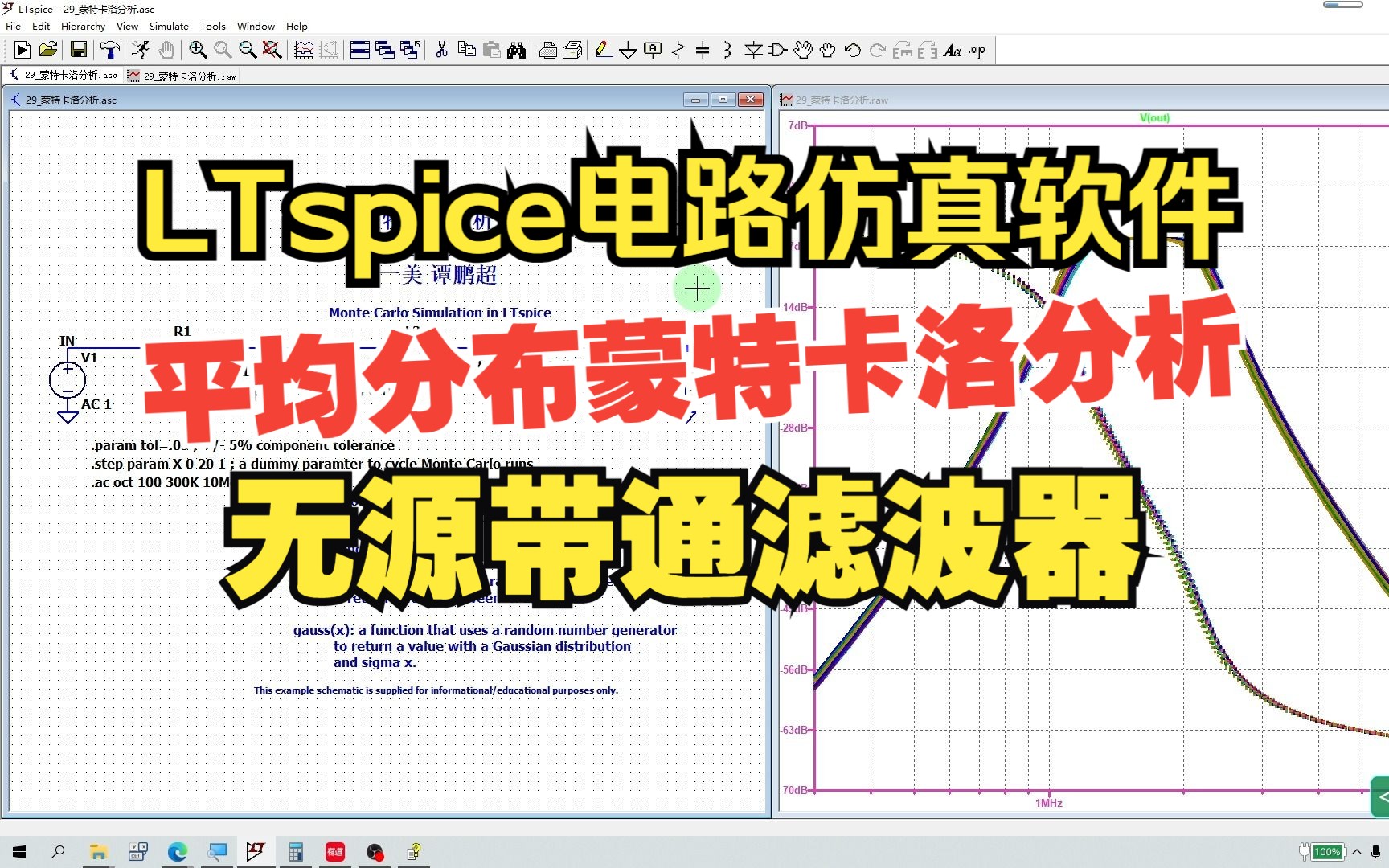
Task: Select the Label Net tool
Action: [x=653, y=51]
